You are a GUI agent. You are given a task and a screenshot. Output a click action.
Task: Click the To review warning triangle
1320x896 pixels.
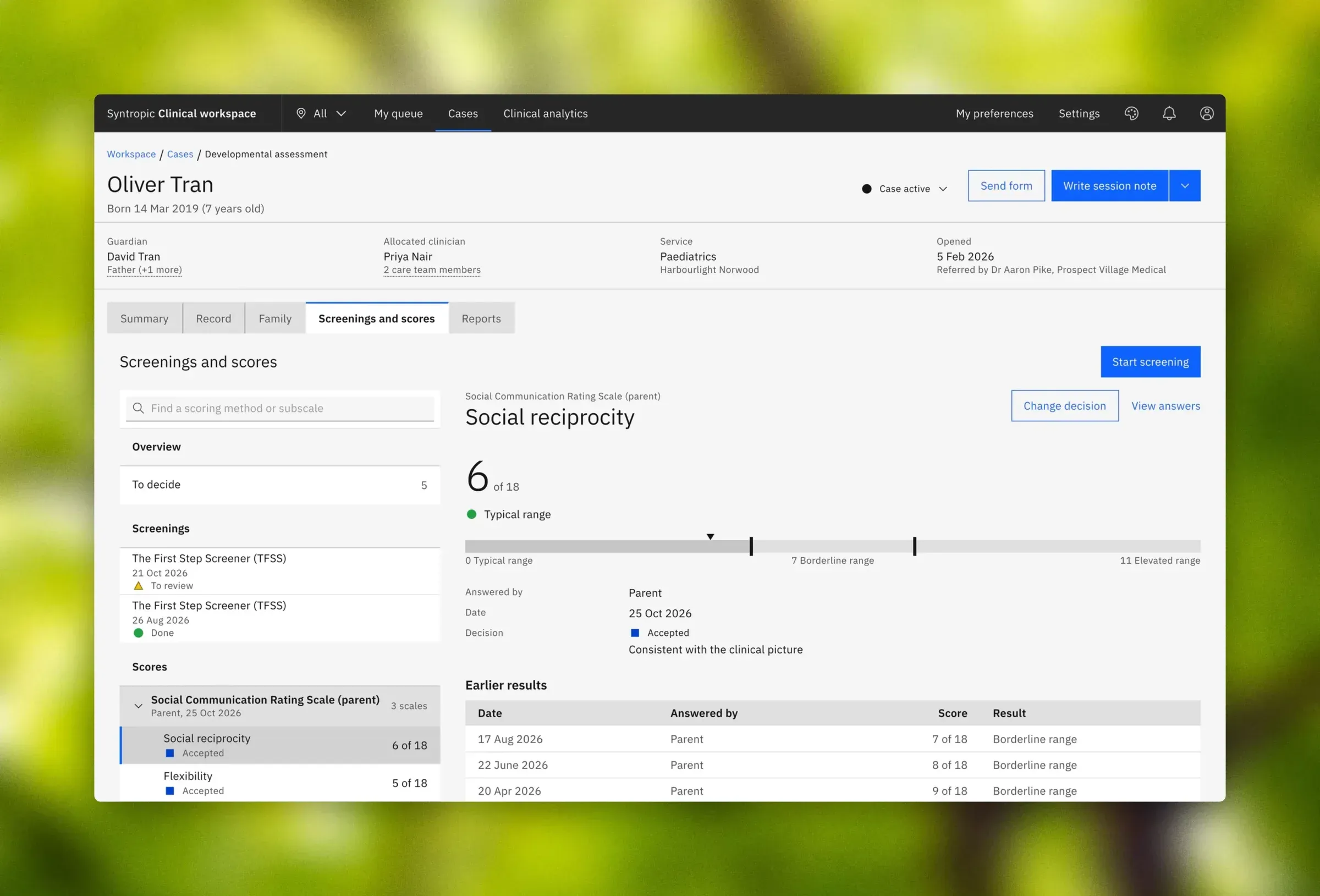(138, 586)
